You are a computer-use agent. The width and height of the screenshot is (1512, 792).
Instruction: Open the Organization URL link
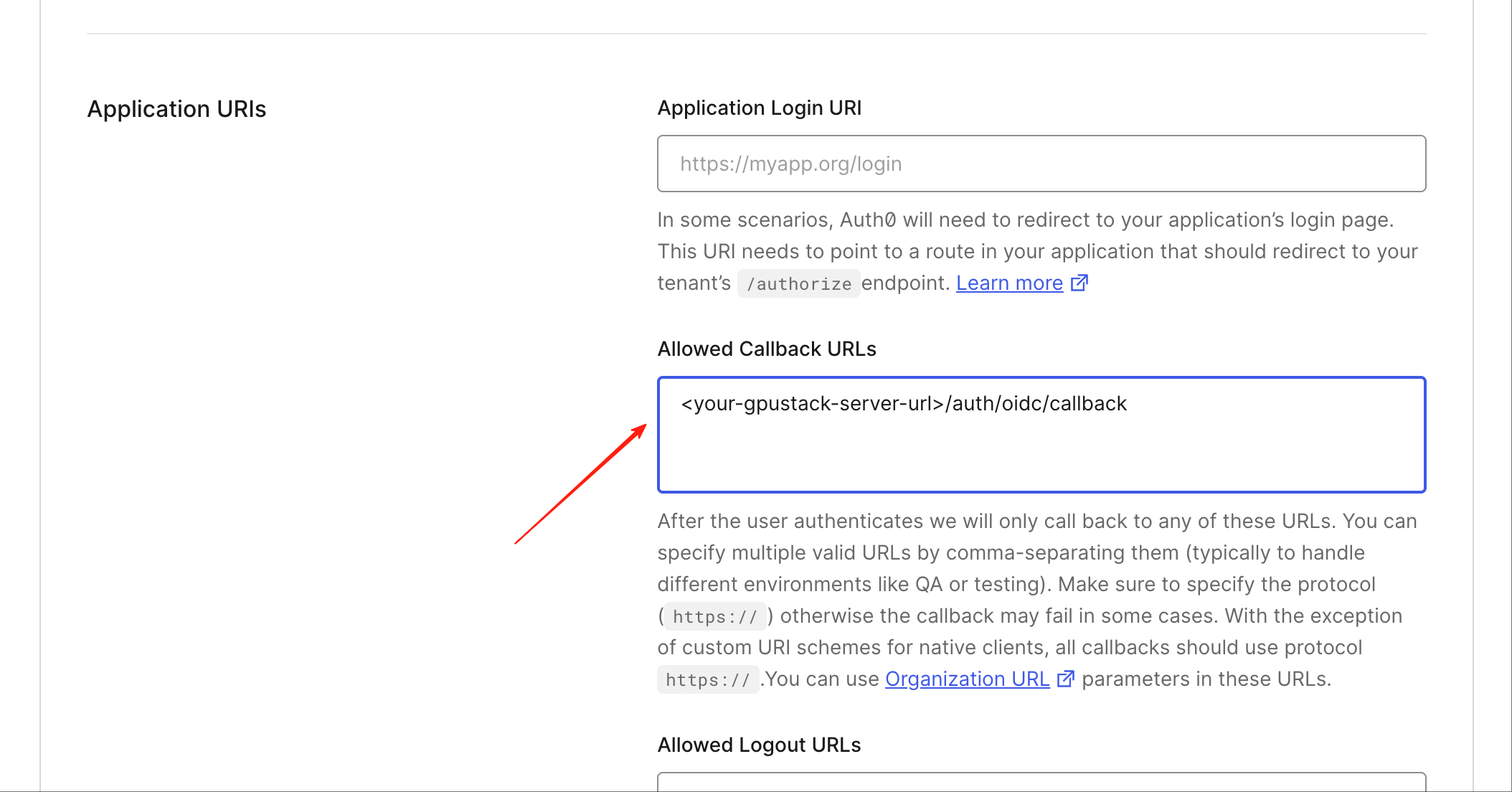pyautogui.click(x=967, y=679)
